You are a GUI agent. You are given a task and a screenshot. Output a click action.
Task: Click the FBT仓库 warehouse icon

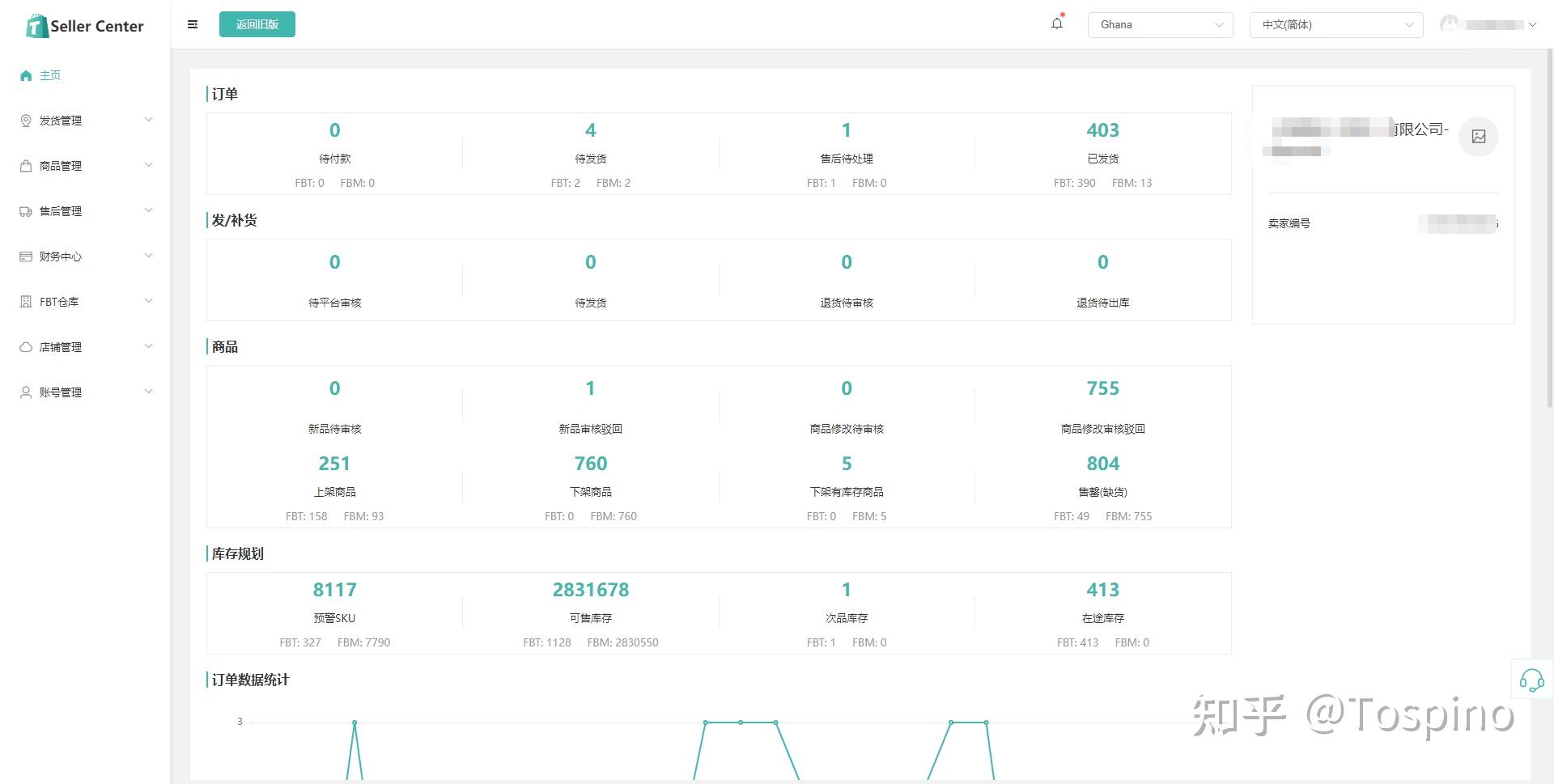click(26, 302)
